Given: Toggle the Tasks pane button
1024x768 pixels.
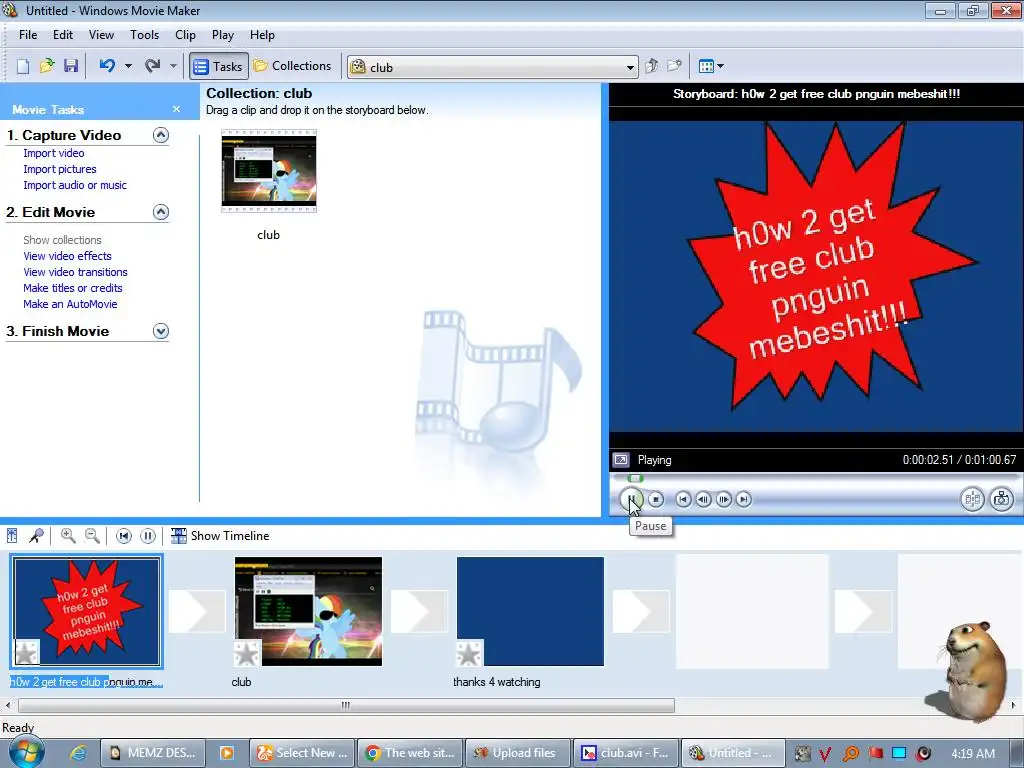Looking at the screenshot, I should pos(219,66).
